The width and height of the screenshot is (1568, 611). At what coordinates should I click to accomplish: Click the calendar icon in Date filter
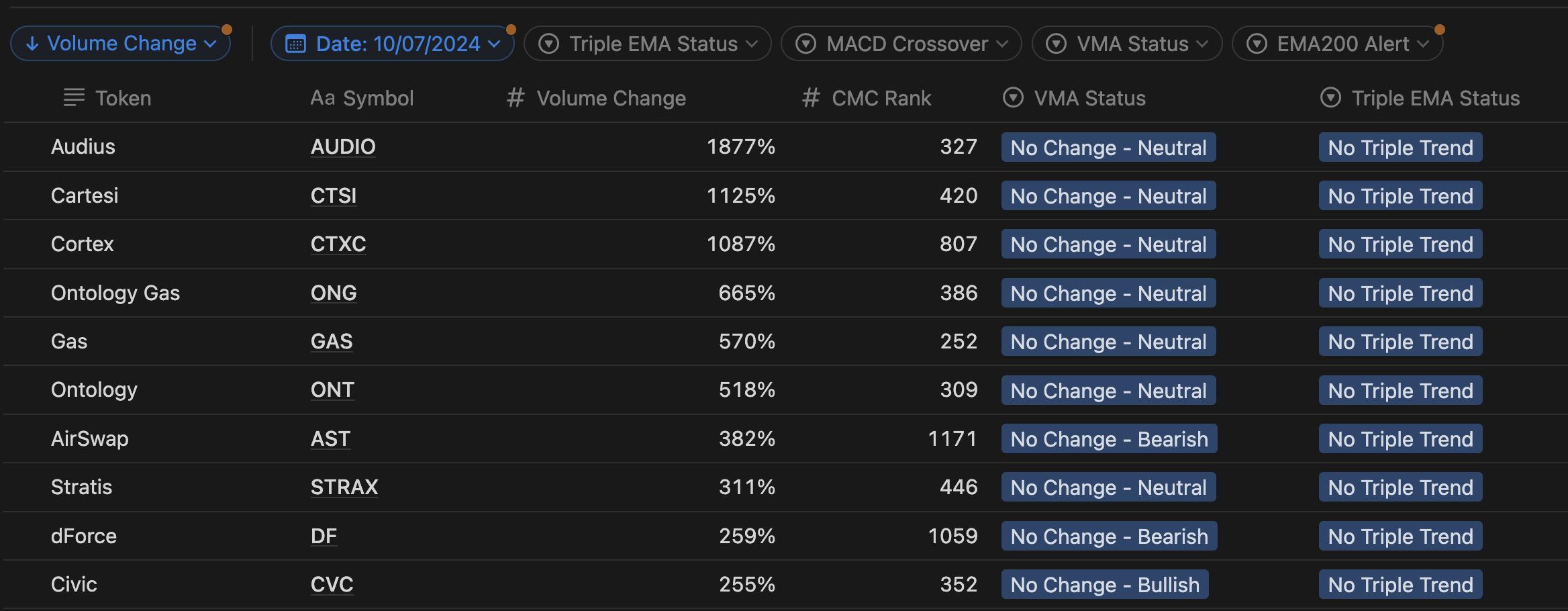pyautogui.click(x=295, y=44)
